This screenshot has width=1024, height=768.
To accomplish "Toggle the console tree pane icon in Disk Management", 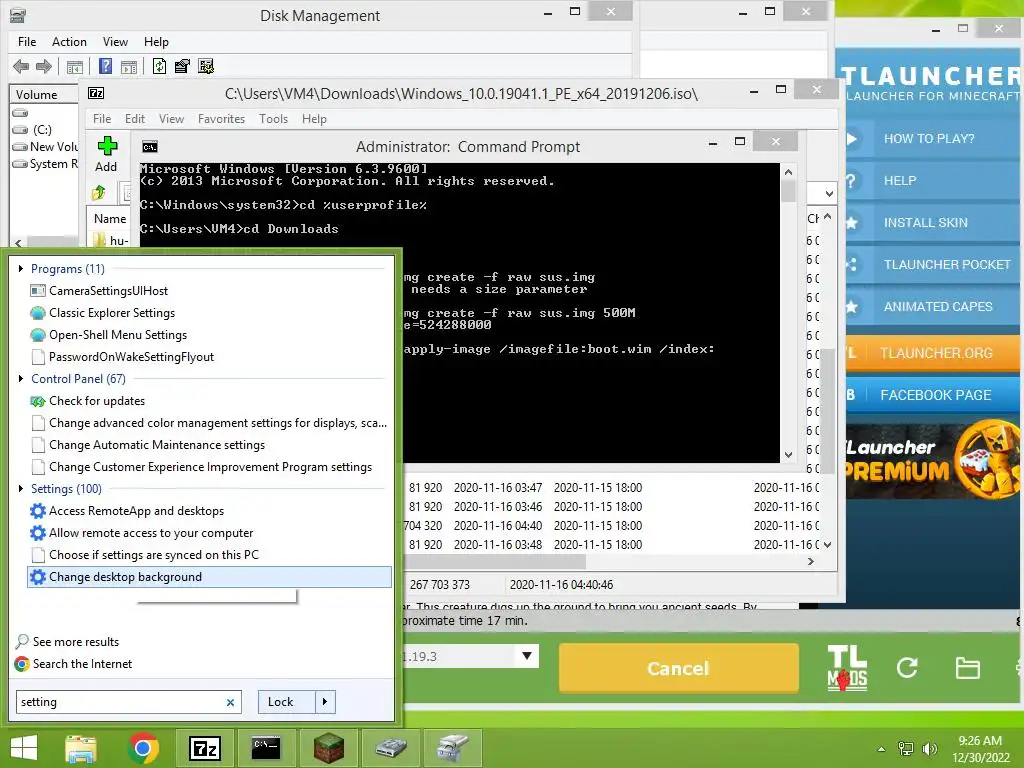I will [75, 67].
